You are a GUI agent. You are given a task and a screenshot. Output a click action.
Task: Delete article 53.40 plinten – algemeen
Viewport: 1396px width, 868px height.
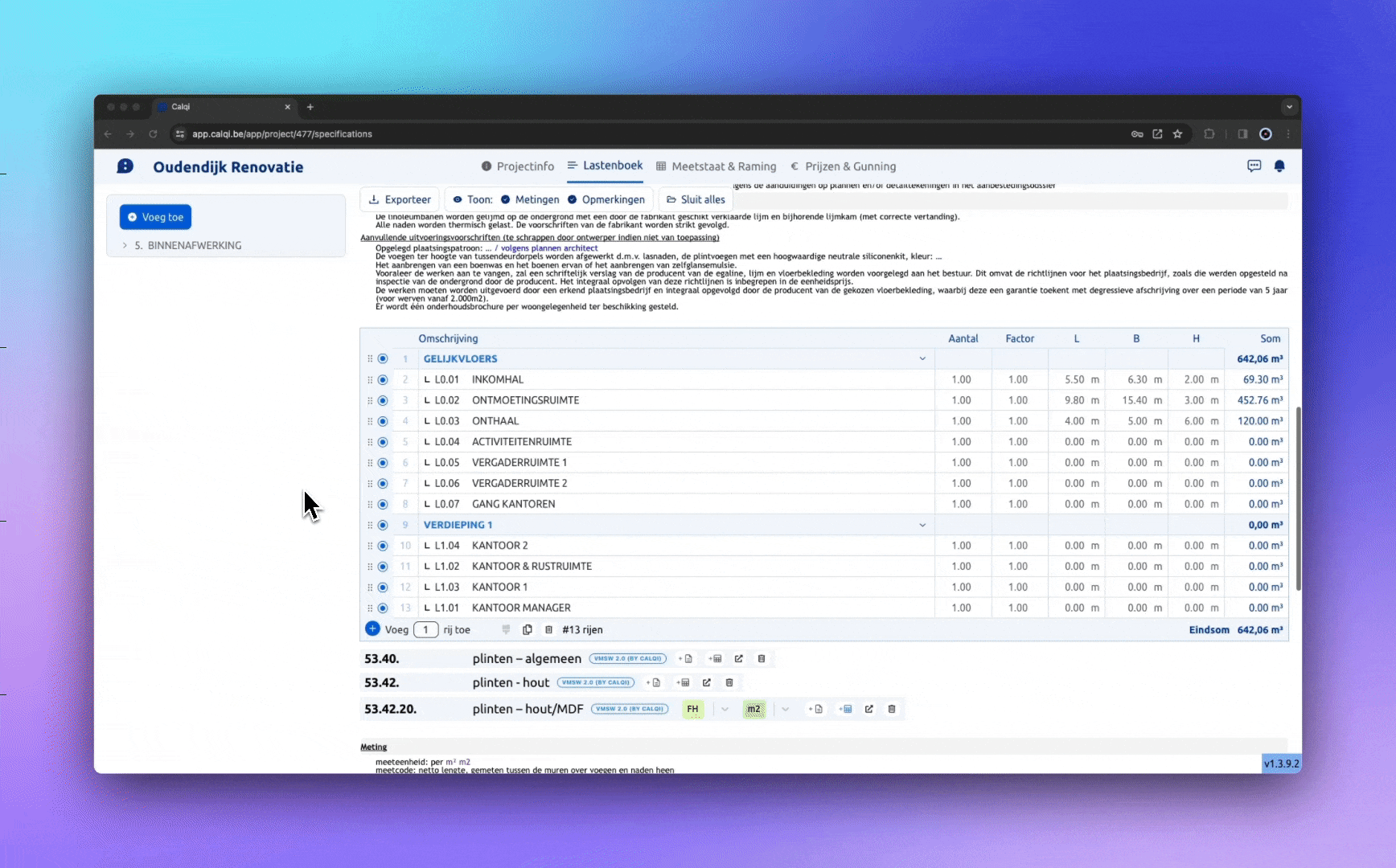pyautogui.click(x=762, y=659)
